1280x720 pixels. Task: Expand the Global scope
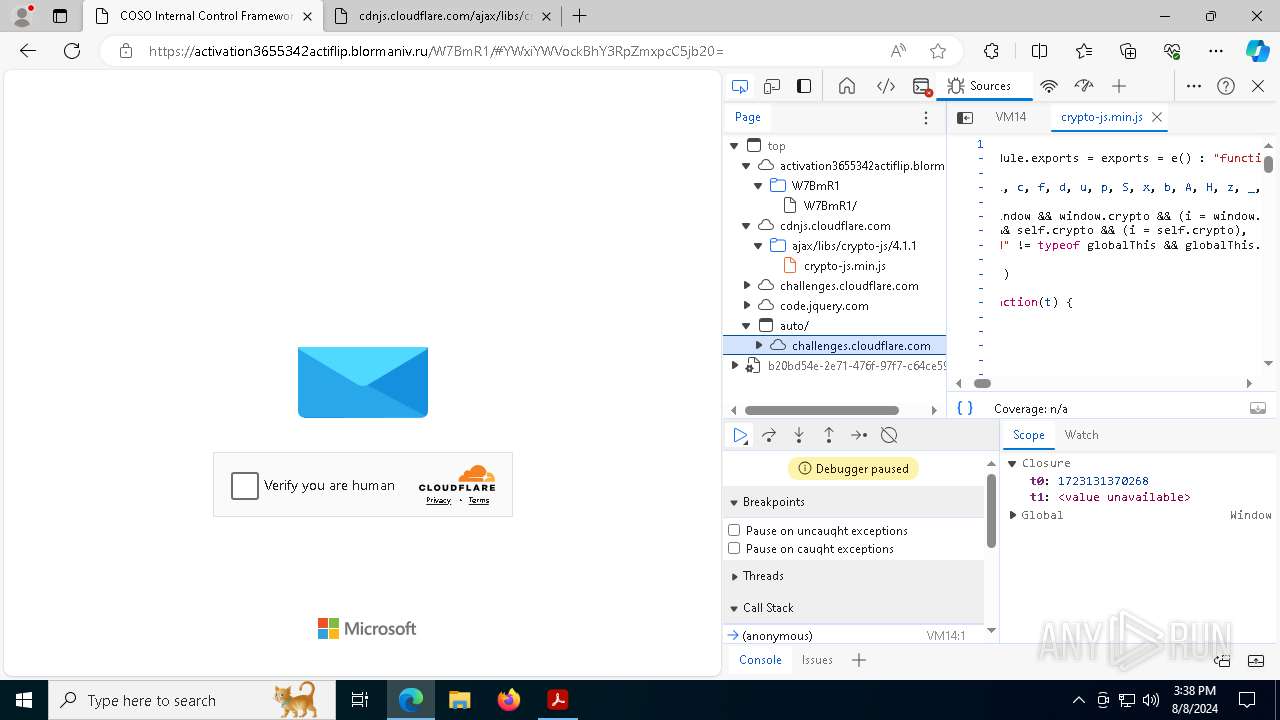coord(1013,515)
